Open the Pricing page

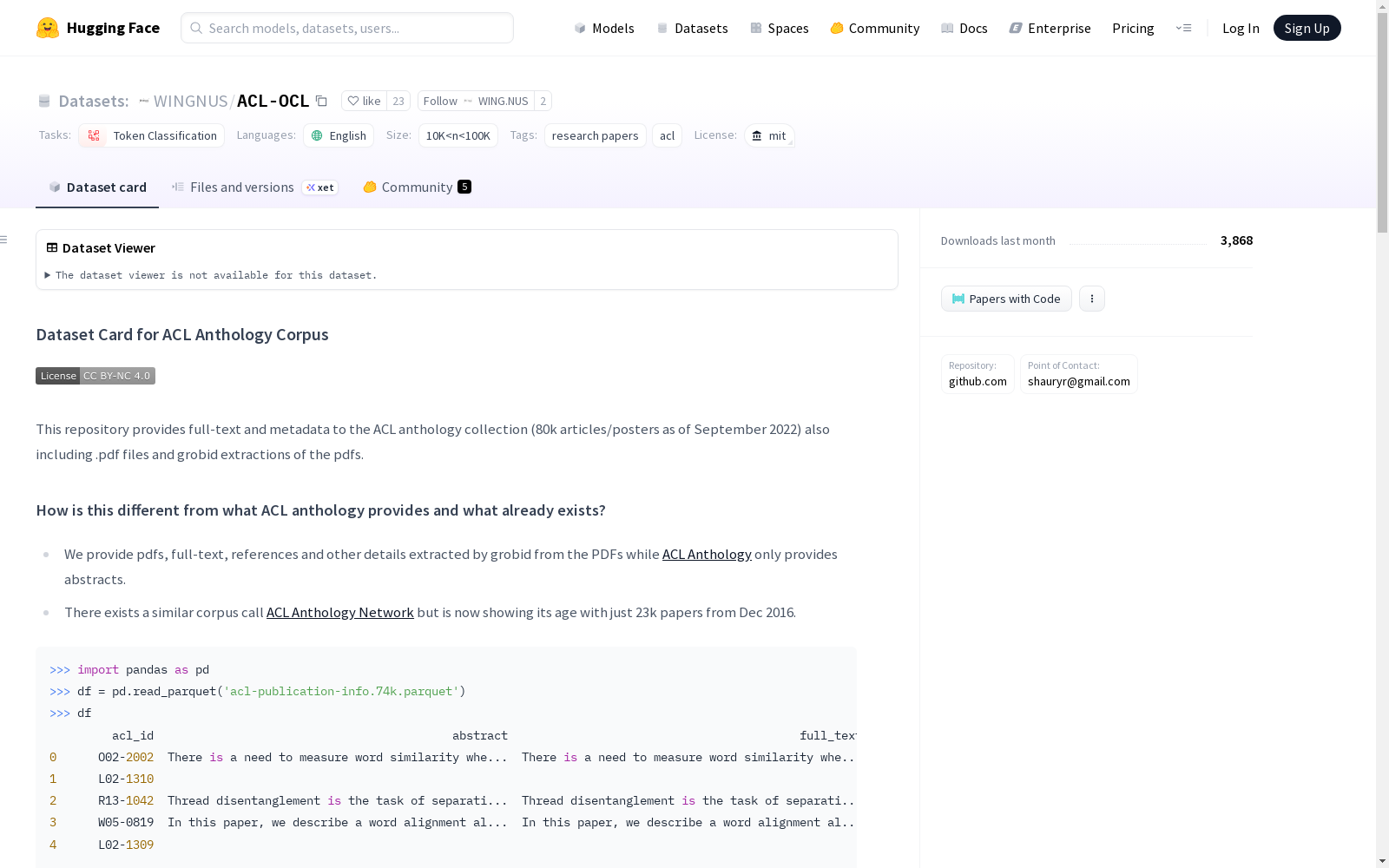(1133, 28)
